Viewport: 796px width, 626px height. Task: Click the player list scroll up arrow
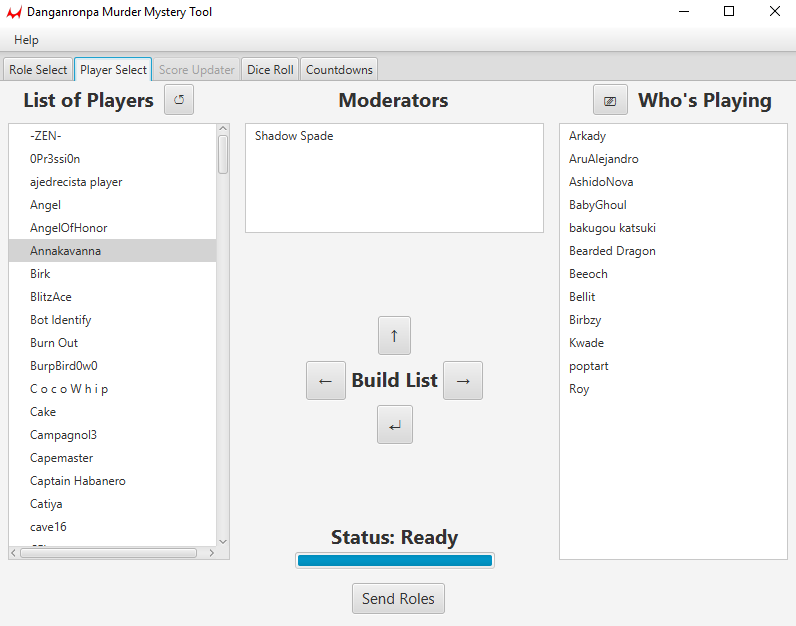pyautogui.click(x=223, y=128)
